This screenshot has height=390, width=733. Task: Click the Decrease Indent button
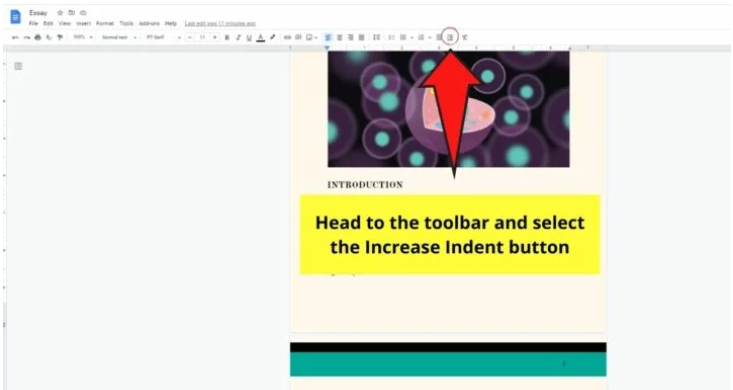point(439,37)
